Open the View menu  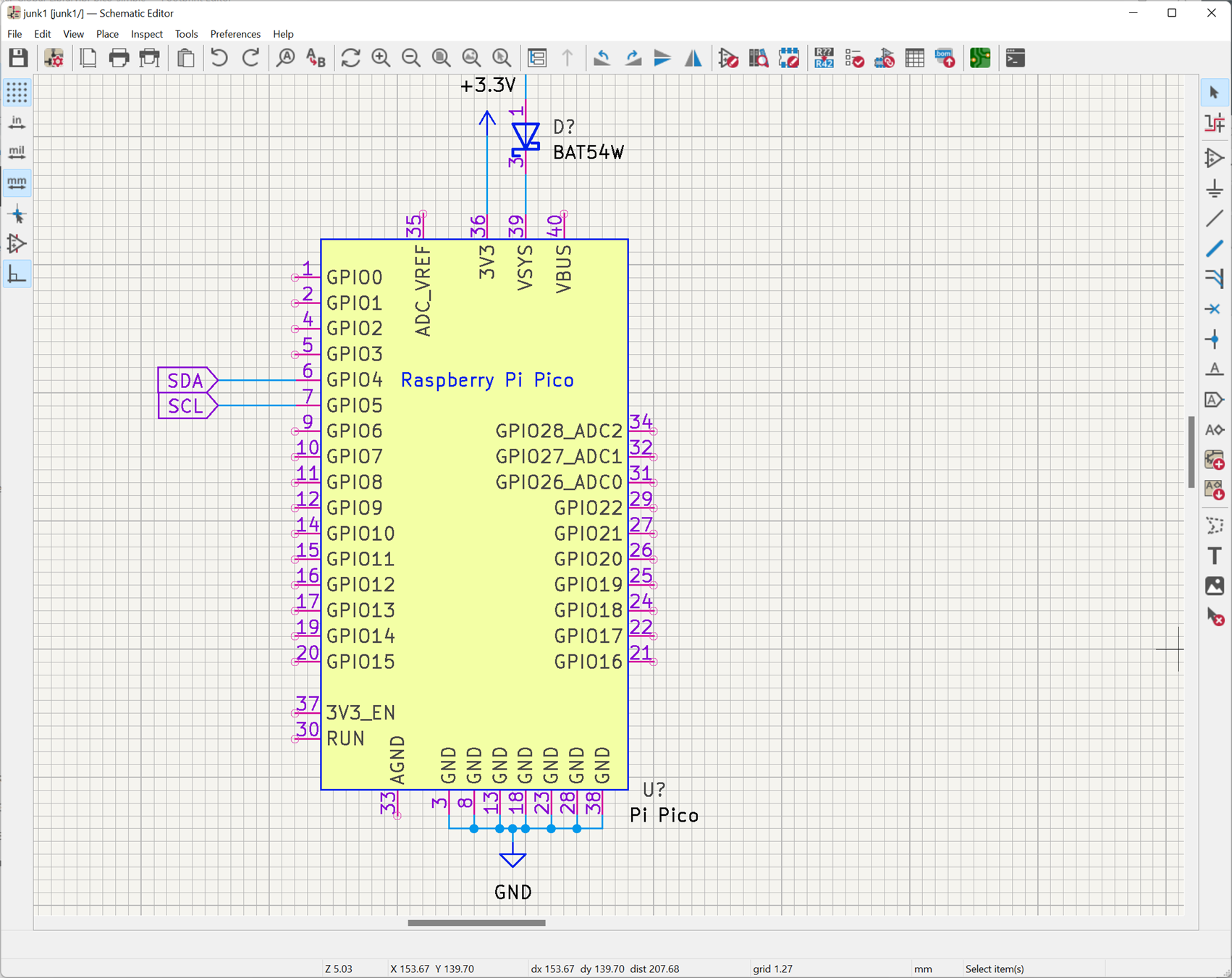tap(73, 34)
